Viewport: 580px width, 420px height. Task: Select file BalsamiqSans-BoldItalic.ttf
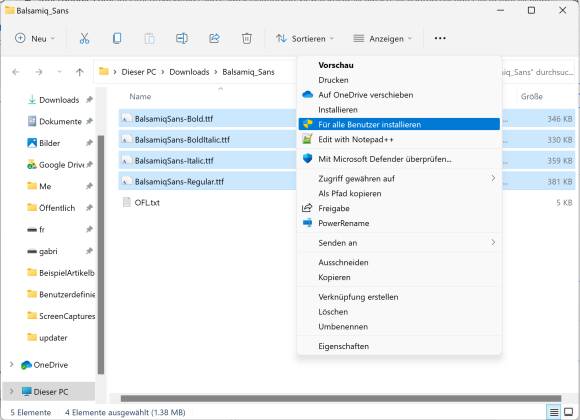click(x=182, y=140)
